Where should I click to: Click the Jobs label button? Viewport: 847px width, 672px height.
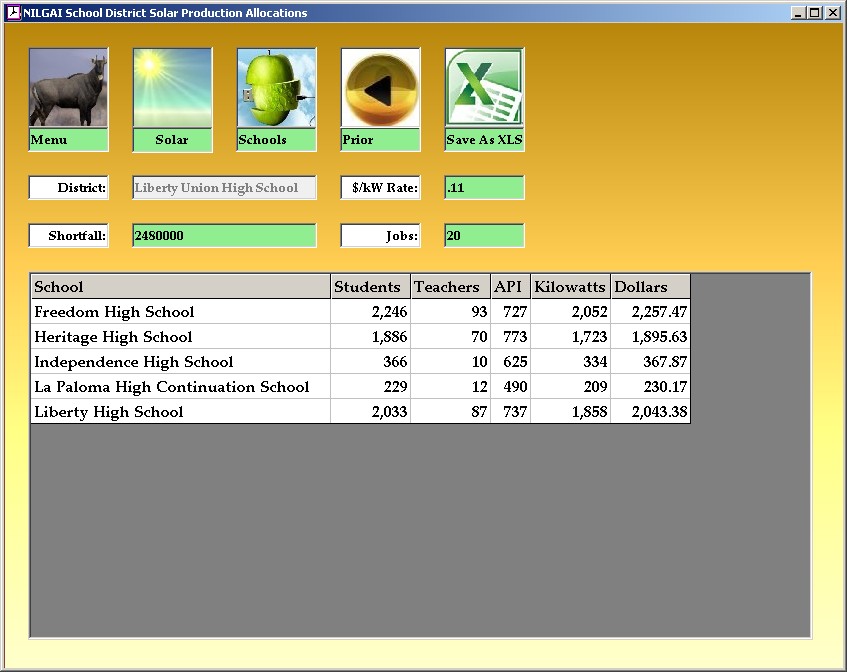point(380,235)
